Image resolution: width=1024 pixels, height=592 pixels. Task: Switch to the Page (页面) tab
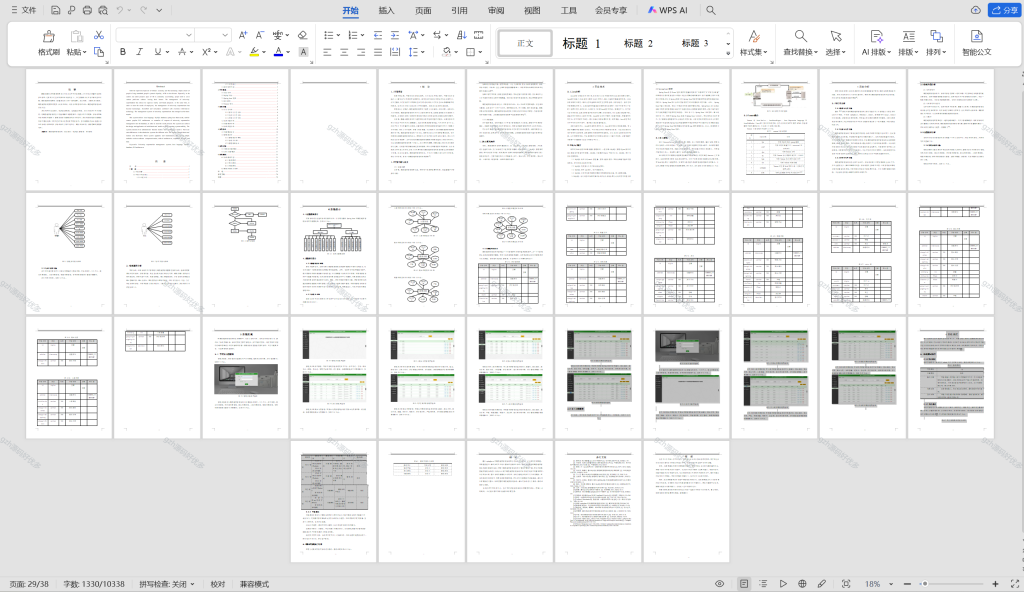[423, 10]
